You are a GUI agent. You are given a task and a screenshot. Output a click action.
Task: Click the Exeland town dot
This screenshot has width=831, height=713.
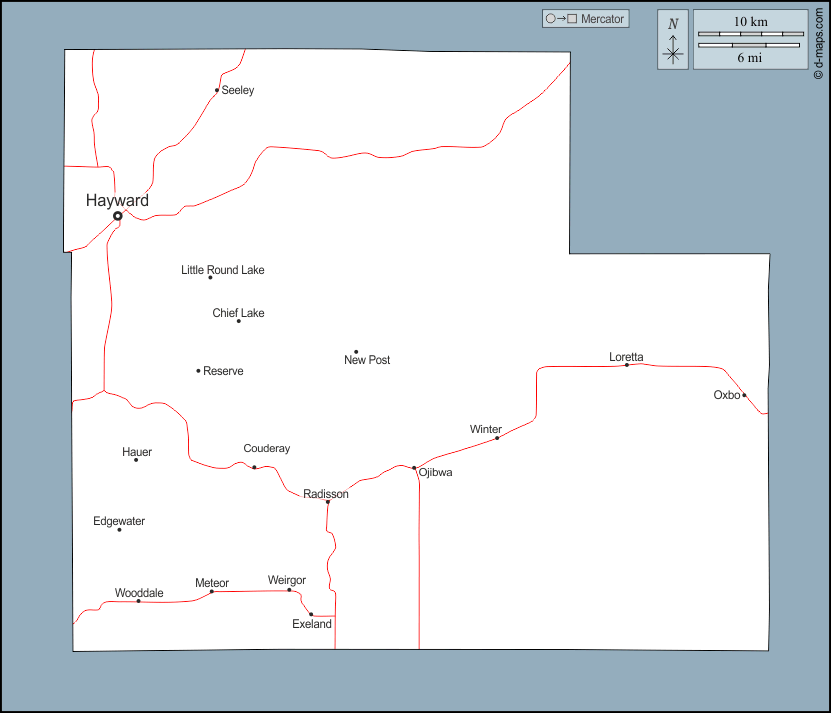pos(311,614)
